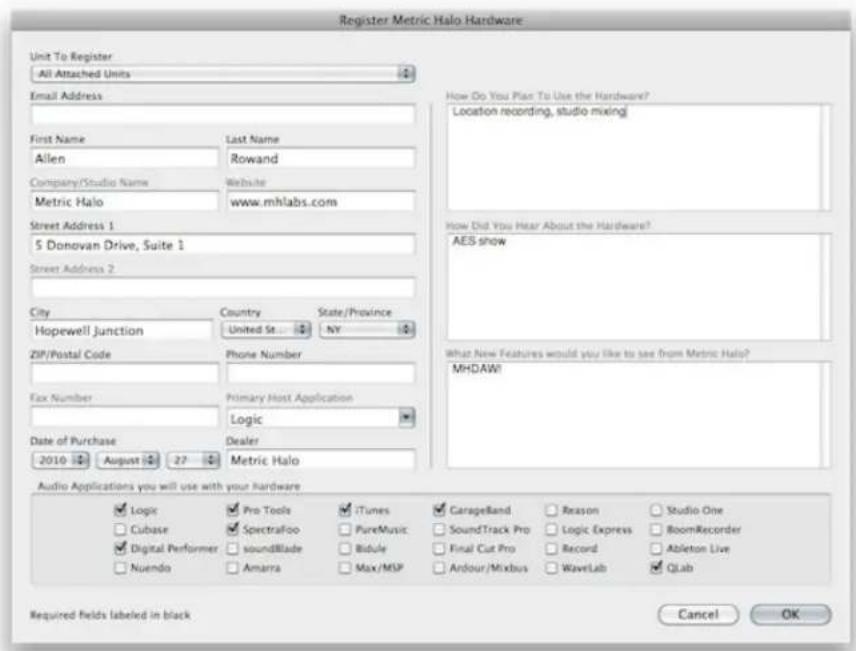The width and height of the screenshot is (856, 651).
Task: Click the First Name field containing Allen
Action: click(x=124, y=158)
